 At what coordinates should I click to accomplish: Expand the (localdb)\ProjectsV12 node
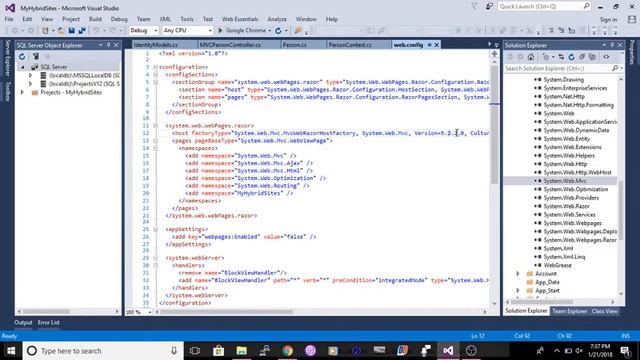pos(30,84)
